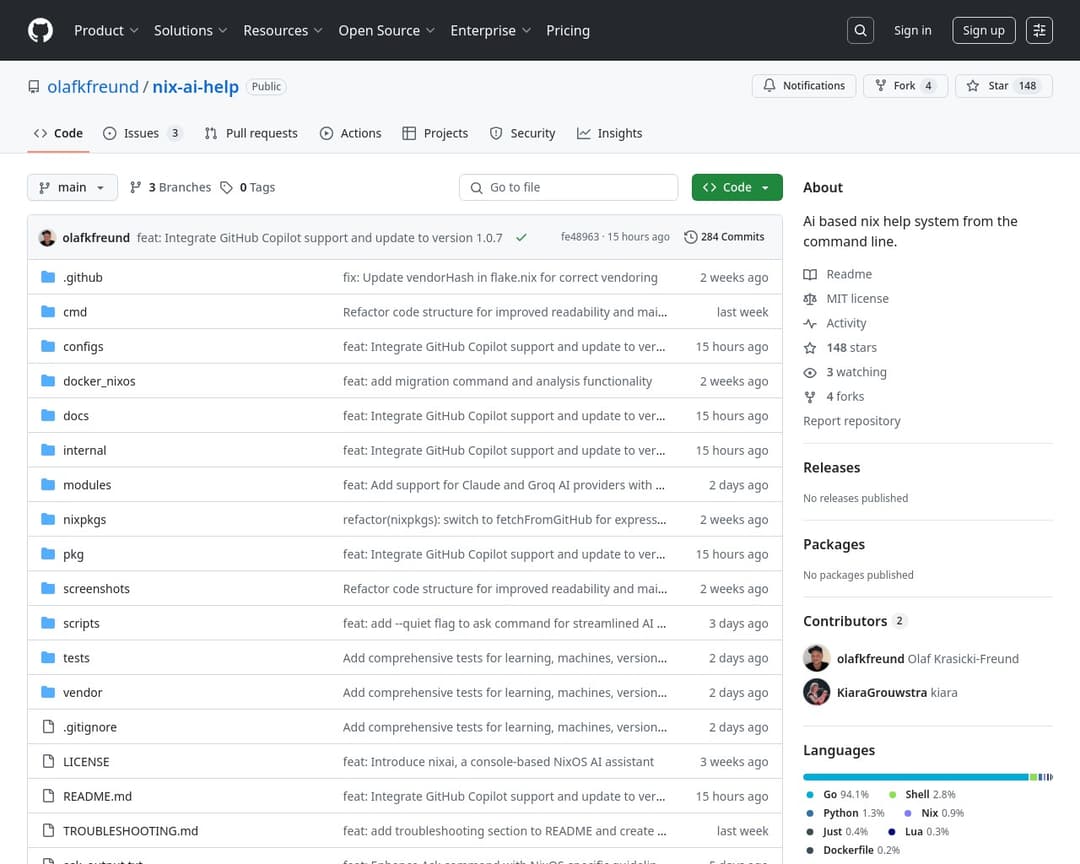Select the Python language entry

tap(846, 813)
